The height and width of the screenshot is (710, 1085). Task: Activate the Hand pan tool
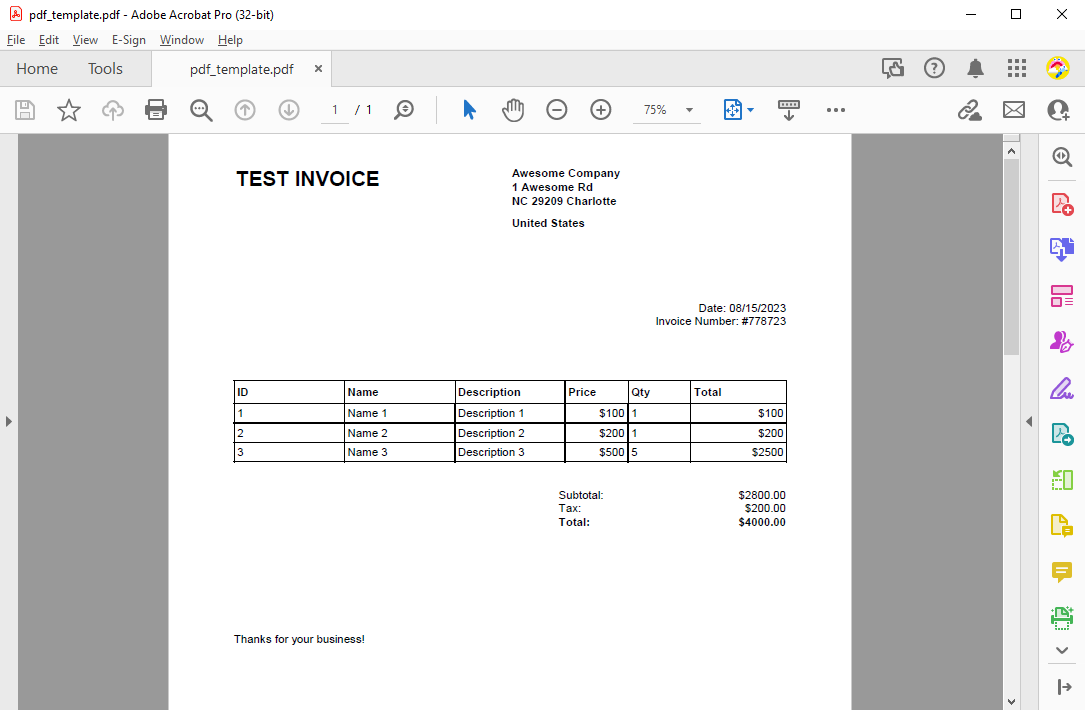[x=513, y=110]
